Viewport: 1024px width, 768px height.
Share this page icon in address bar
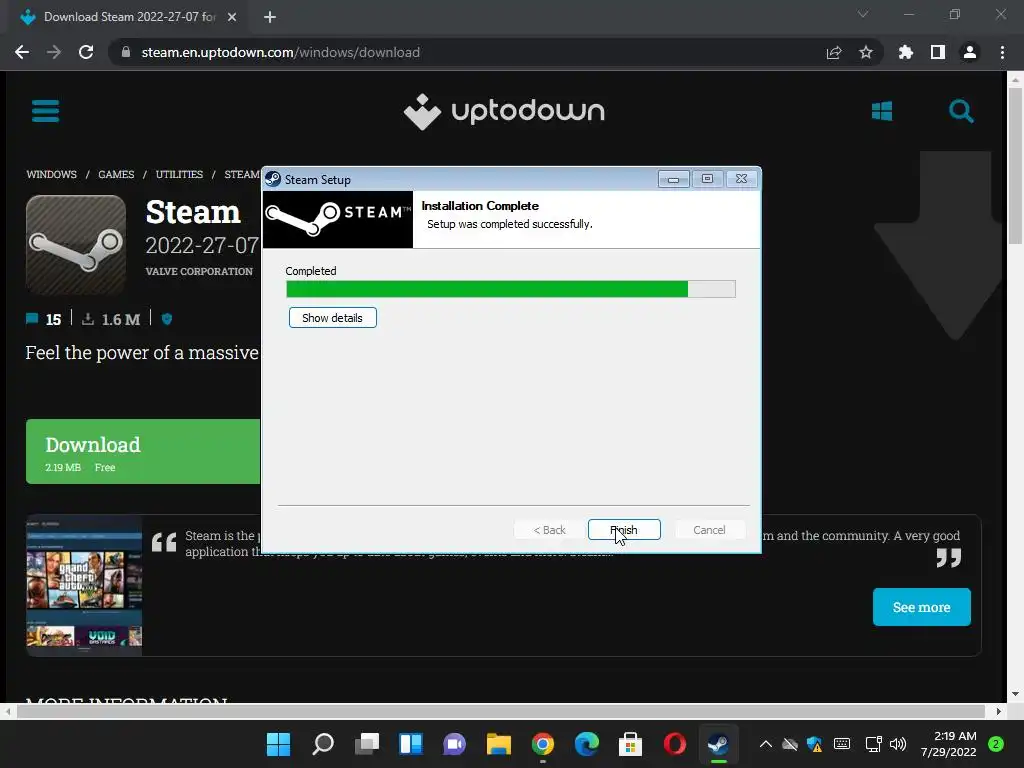834,52
